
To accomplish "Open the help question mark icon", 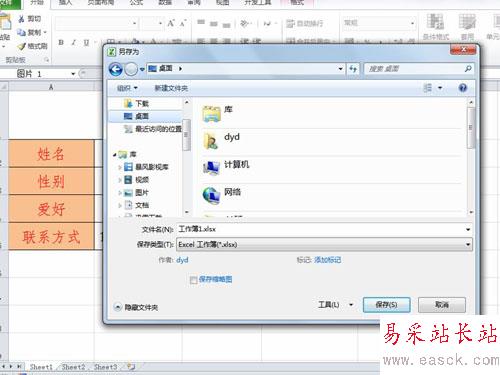I will (463, 88).
